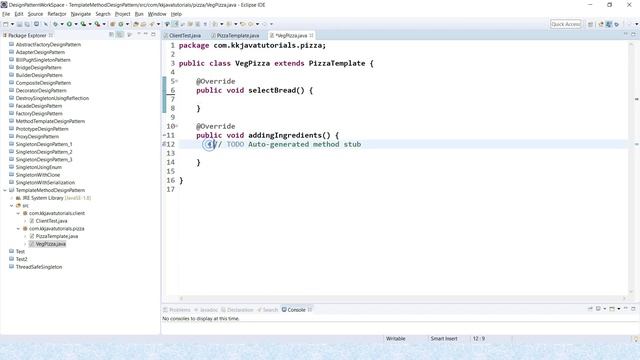Click the editor horizontal scrollbar
This screenshot has height=360, width=640.
tap(402, 298)
